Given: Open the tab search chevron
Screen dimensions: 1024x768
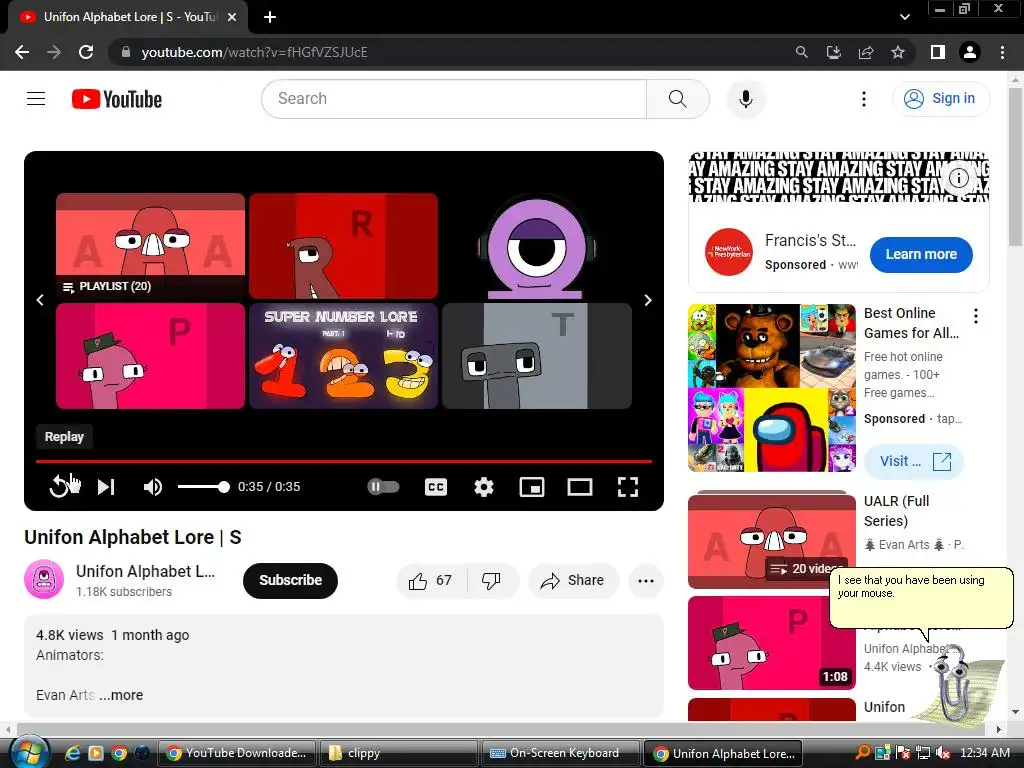Looking at the screenshot, I should tap(904, 17).
